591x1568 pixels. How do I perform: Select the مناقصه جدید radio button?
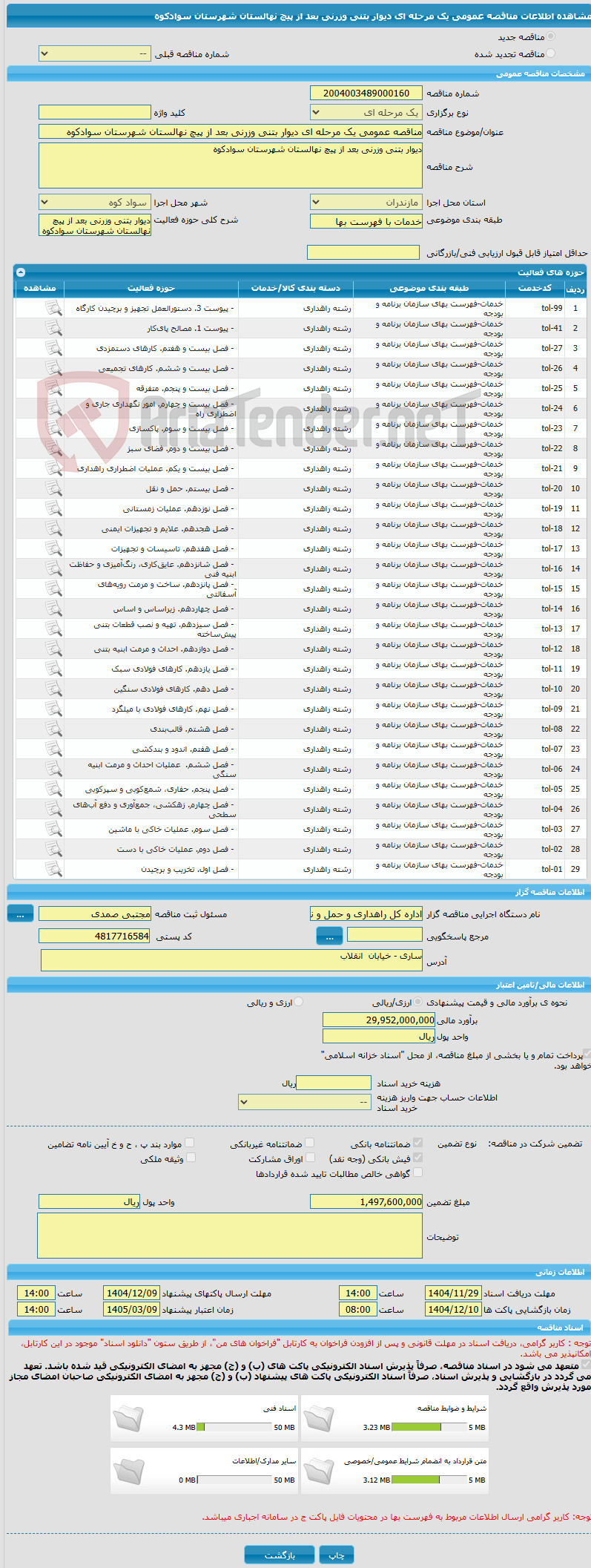coord(550,36)
